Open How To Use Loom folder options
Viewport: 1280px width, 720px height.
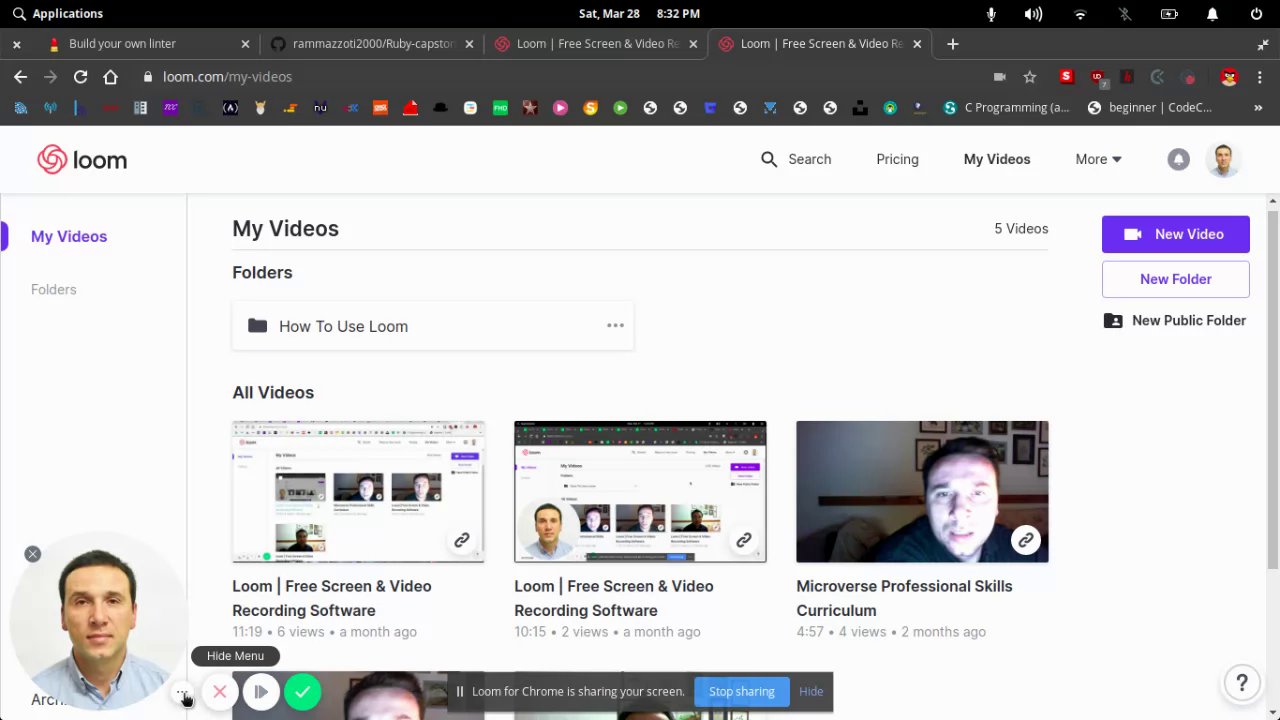(x=615, y=326)
